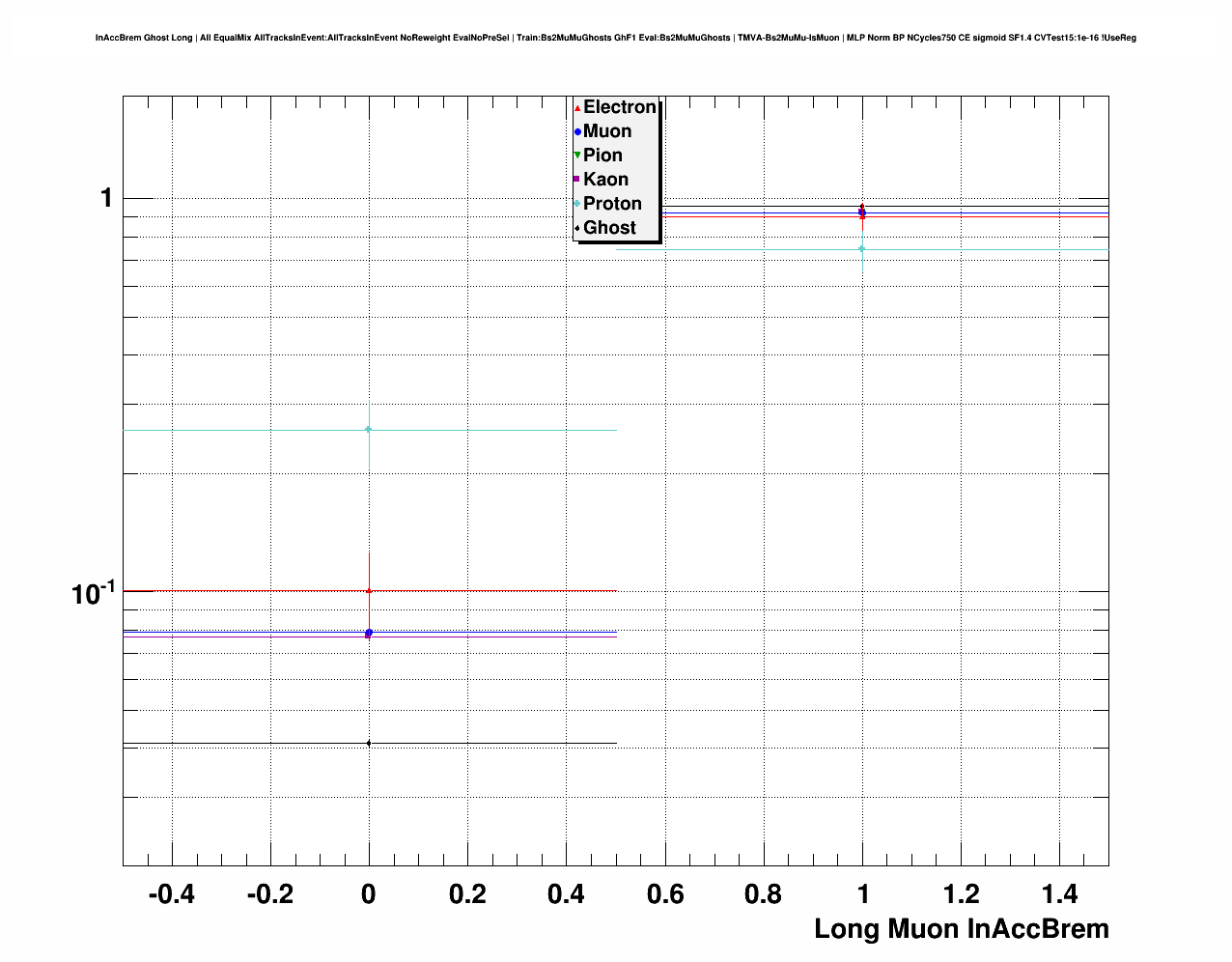The image size is (1232, 962).
Task: Click the x-axis tick label '0.8'
Action: [x=764, y=894]
